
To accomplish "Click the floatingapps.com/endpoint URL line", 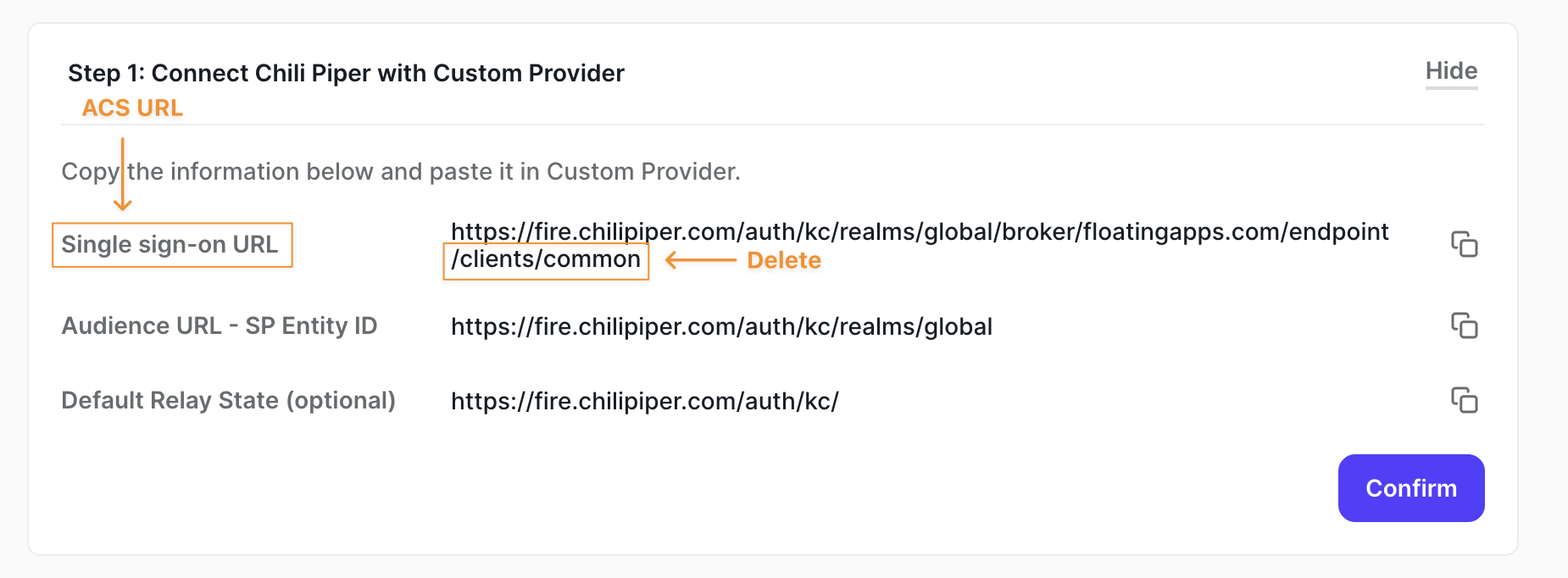I will tap(920, 231).
